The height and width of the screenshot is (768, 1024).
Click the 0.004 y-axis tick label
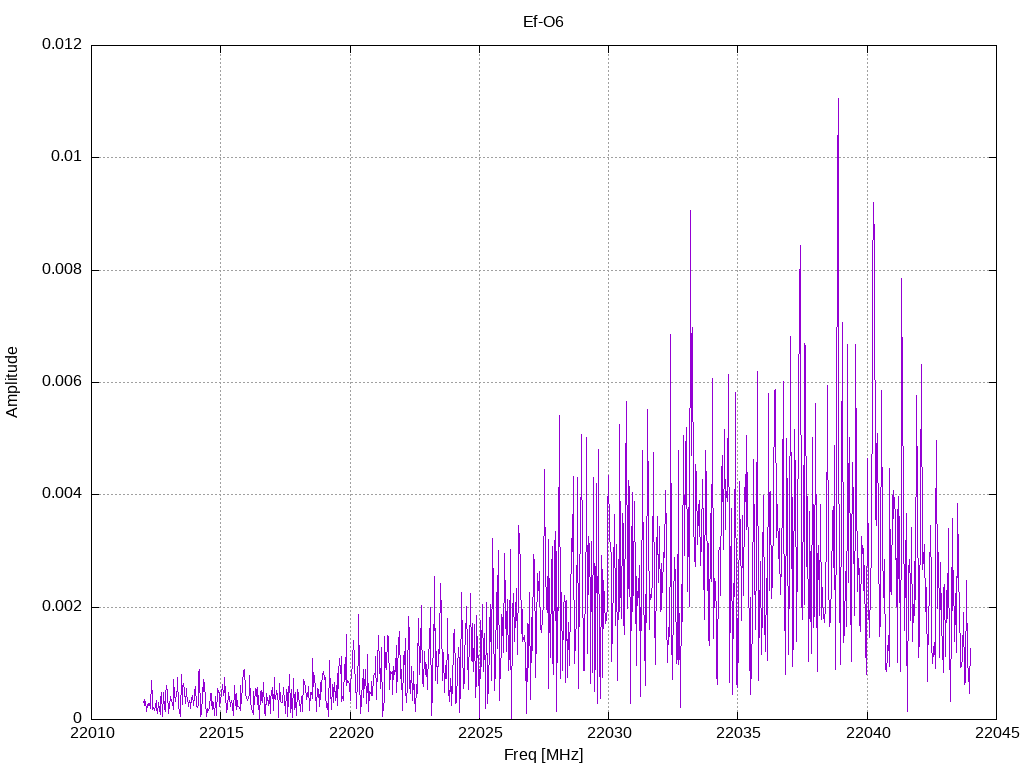click(62, 494)
